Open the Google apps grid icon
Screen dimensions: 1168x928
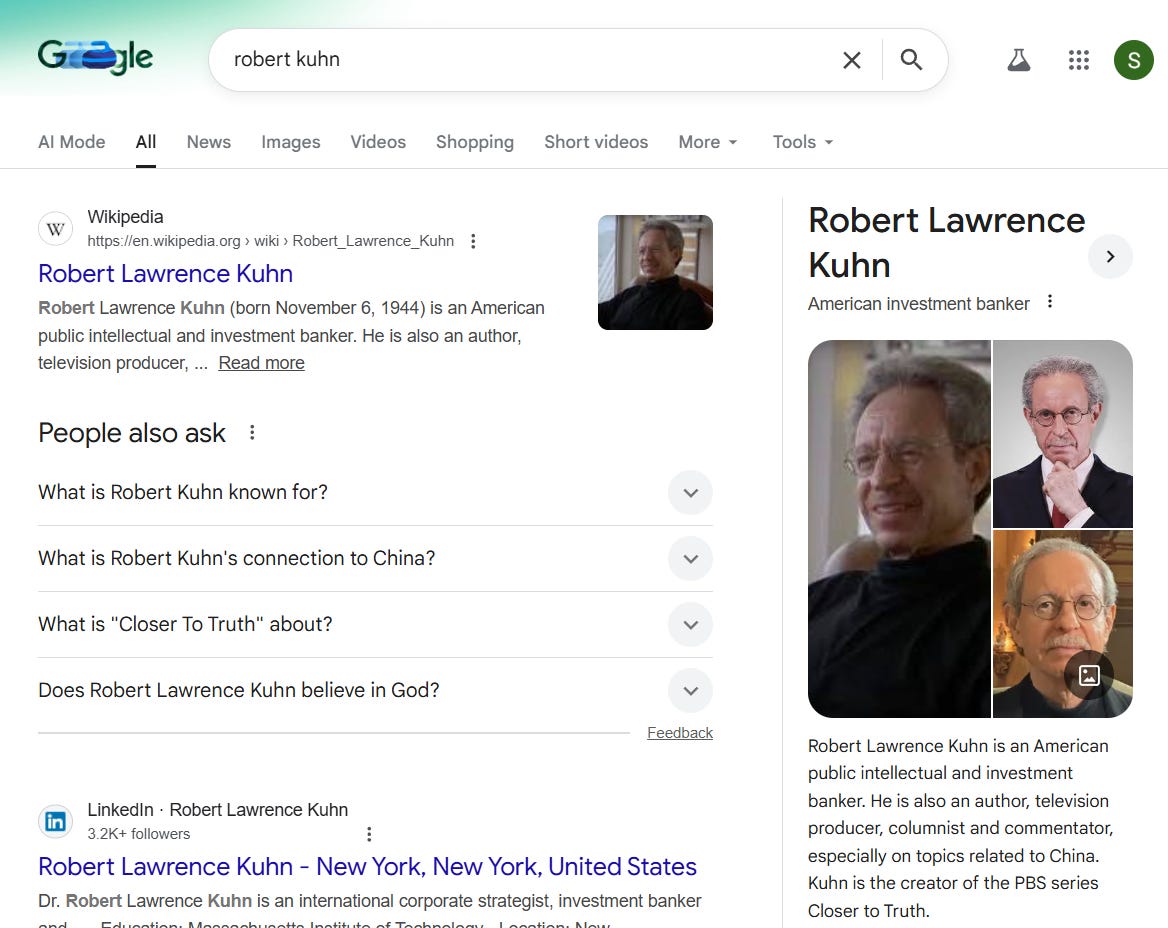click(x=1079, y=60)
